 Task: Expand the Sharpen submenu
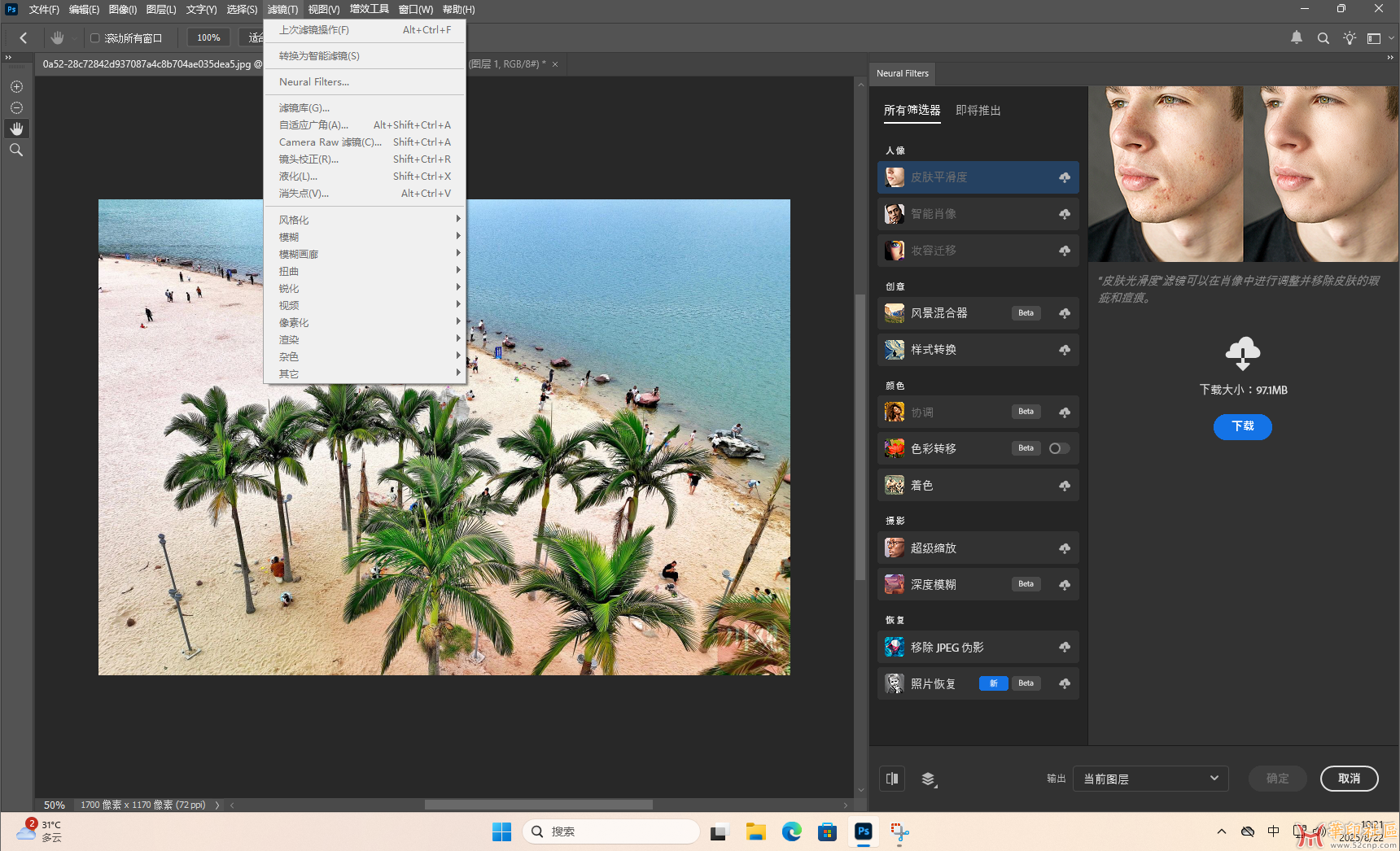[x=364, y=288]
